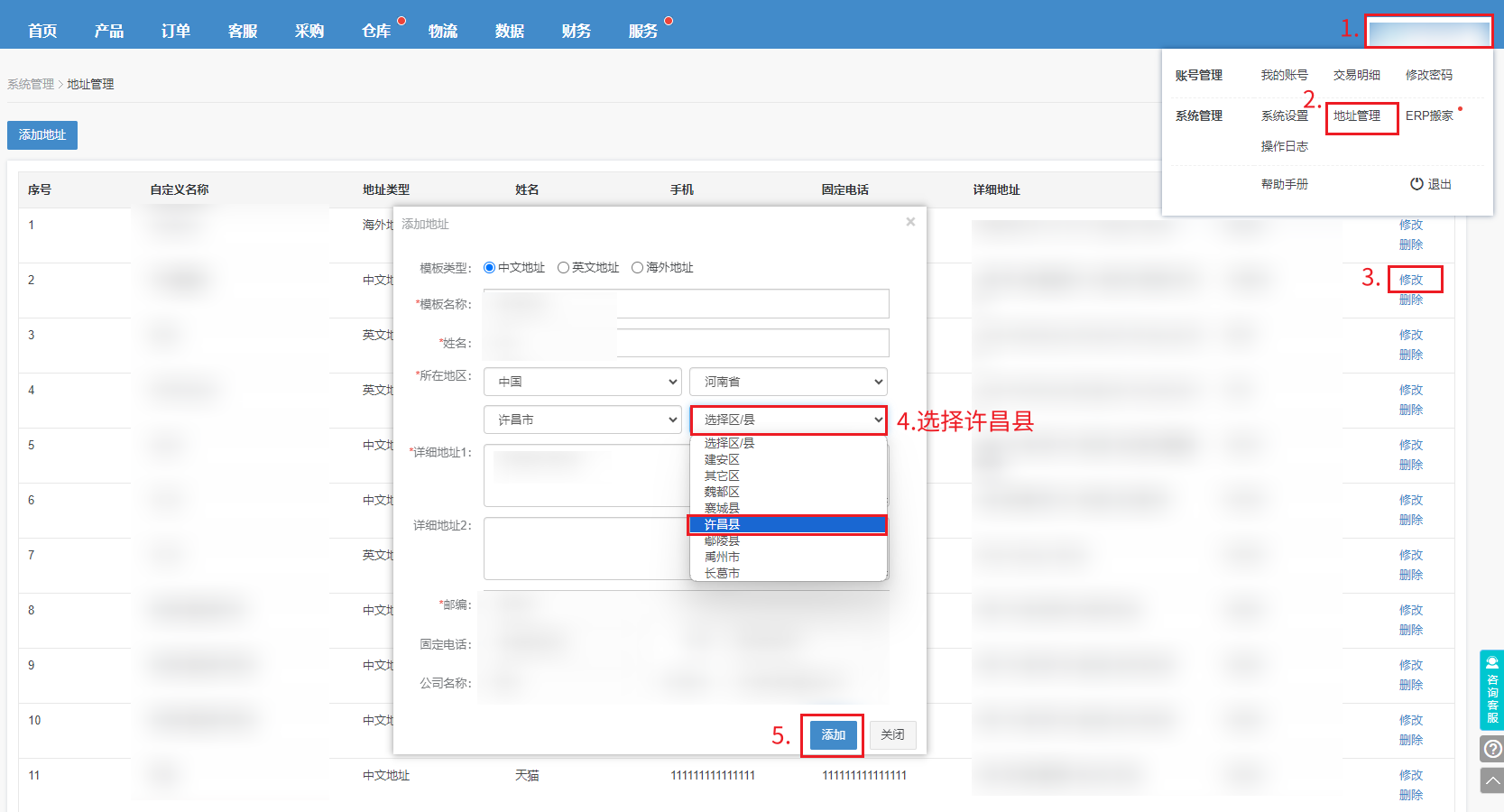The height and width of the screenshot is (812, 1504).
Task: Choose 许昌县 from the district list
Action: (x=787, y=524)
